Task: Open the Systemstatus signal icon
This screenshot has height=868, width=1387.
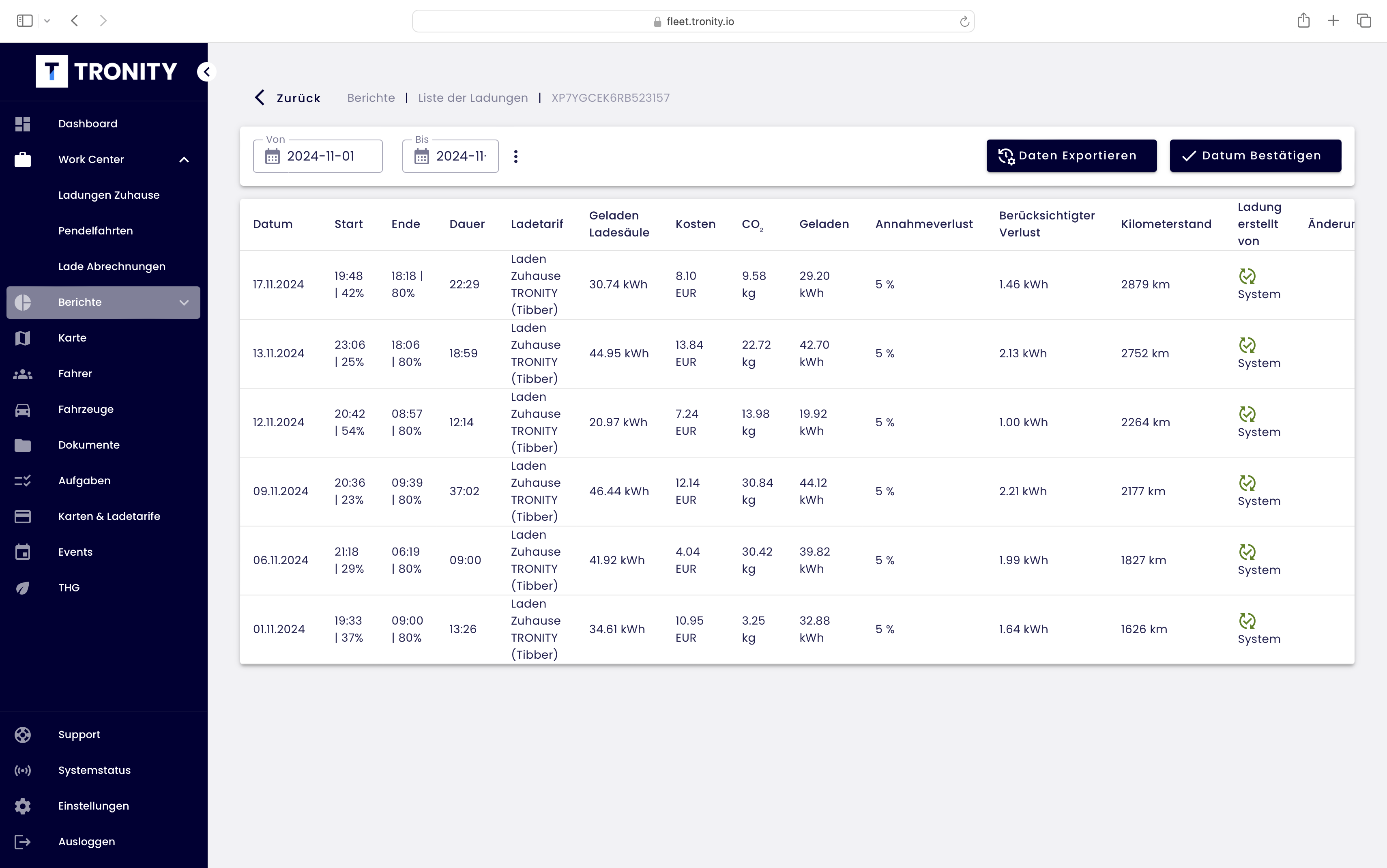Action: coord(22,770)
